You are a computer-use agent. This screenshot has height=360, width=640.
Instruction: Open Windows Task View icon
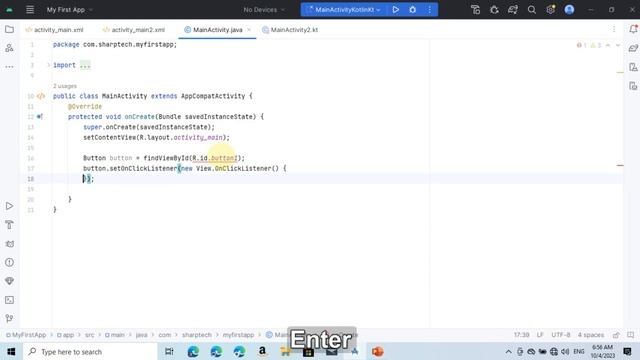169,351
